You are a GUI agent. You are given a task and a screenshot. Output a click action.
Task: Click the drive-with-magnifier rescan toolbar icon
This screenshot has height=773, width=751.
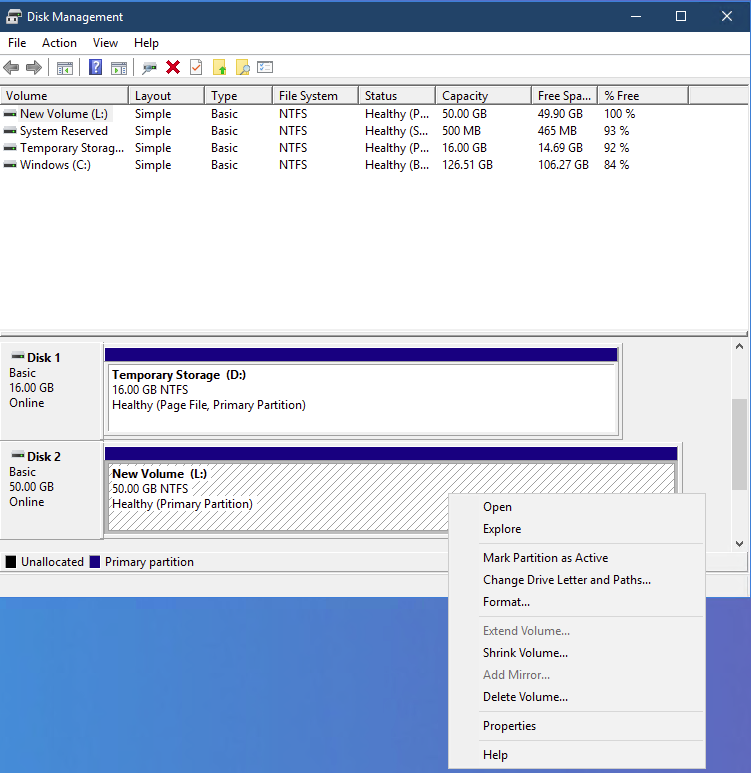[149, 68]
